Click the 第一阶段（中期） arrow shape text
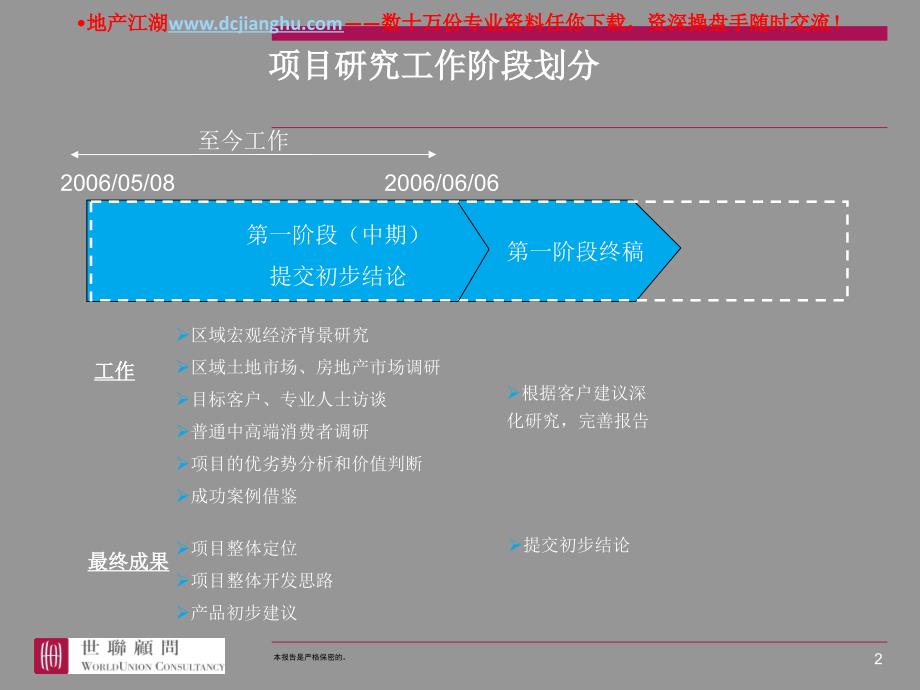Screen dimensions: 920x690 [333, 235]
